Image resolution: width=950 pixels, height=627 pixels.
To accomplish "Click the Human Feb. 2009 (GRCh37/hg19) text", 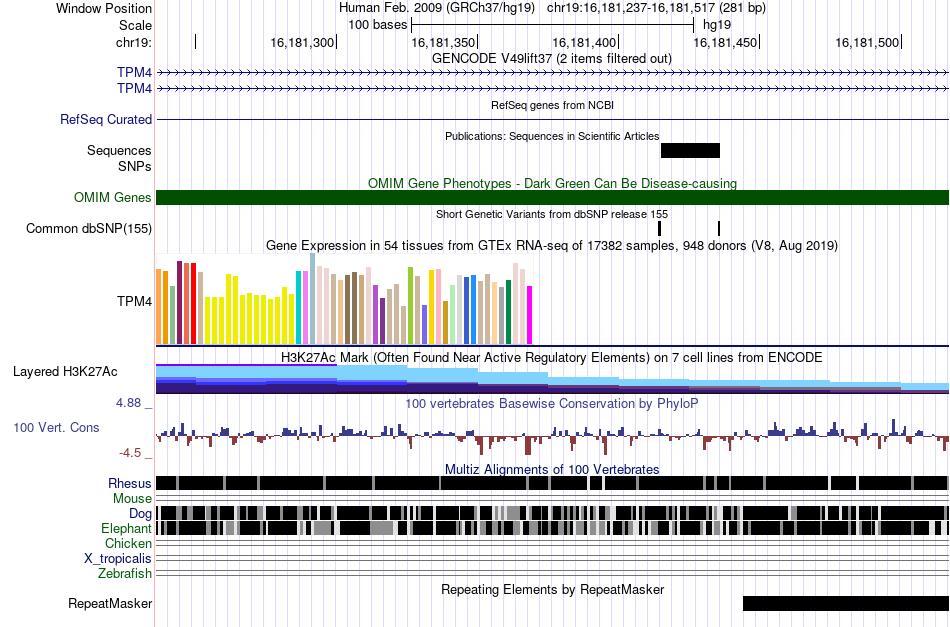I will [x=437, y=8].
